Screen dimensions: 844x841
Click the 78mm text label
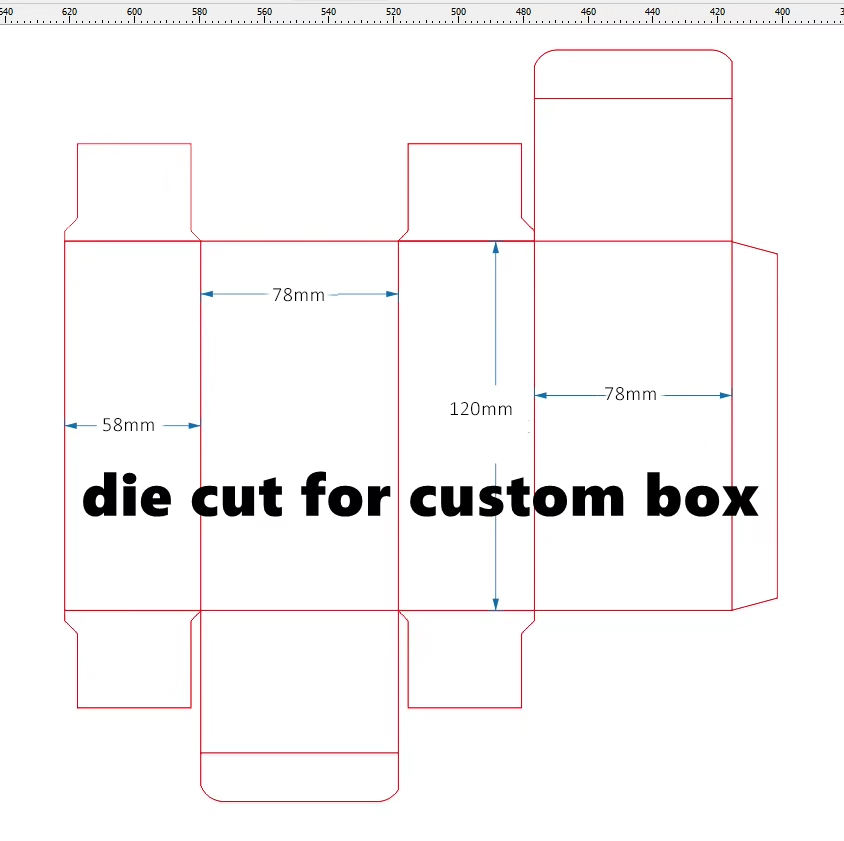click(x=299, y=295)
